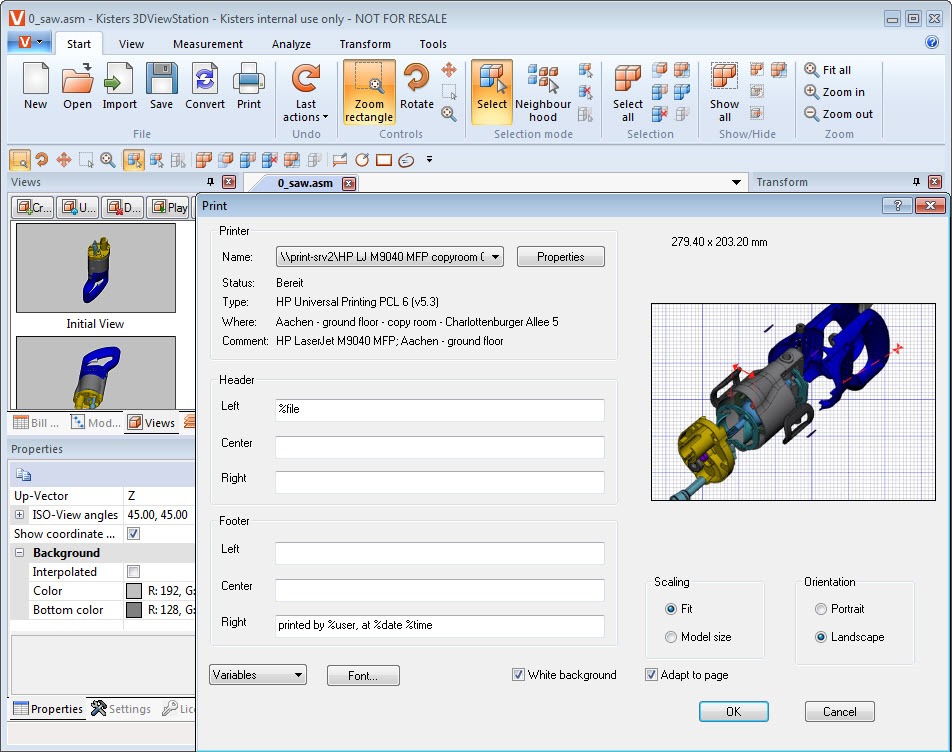Choose Neighbourhood selection mode

pyautogui.click(x=543, y=92)
